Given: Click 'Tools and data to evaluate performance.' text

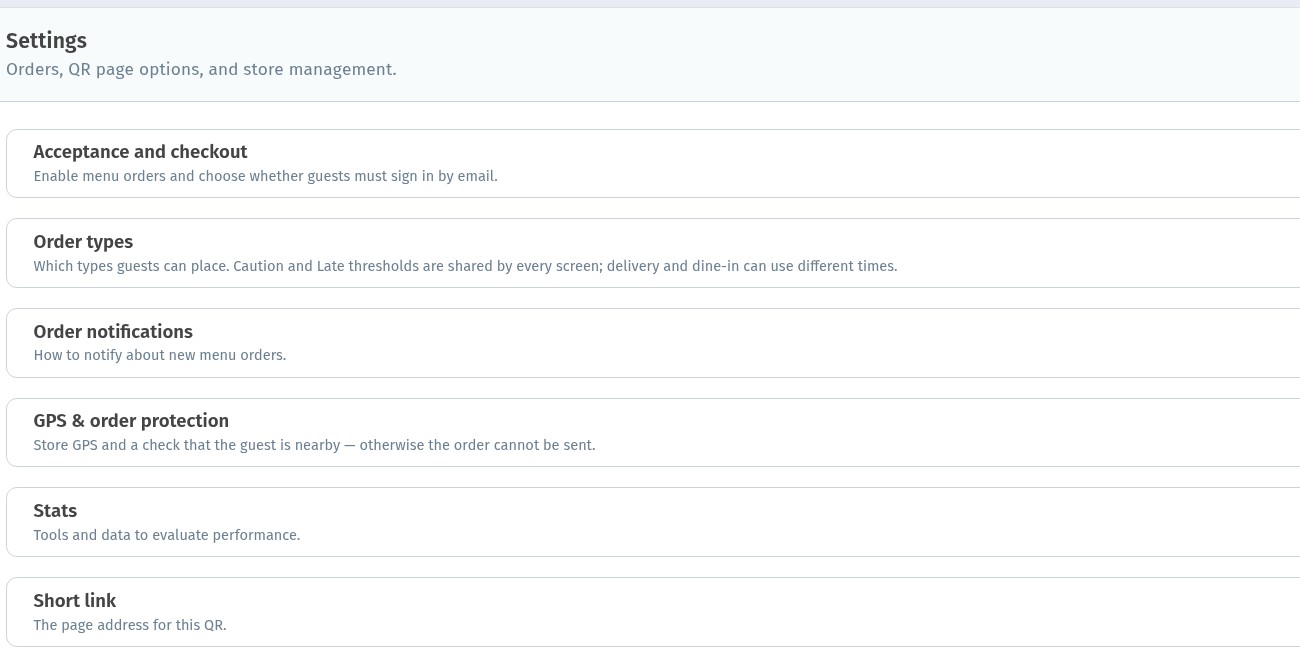Looking at the screenshot, I should pos(167,535).
